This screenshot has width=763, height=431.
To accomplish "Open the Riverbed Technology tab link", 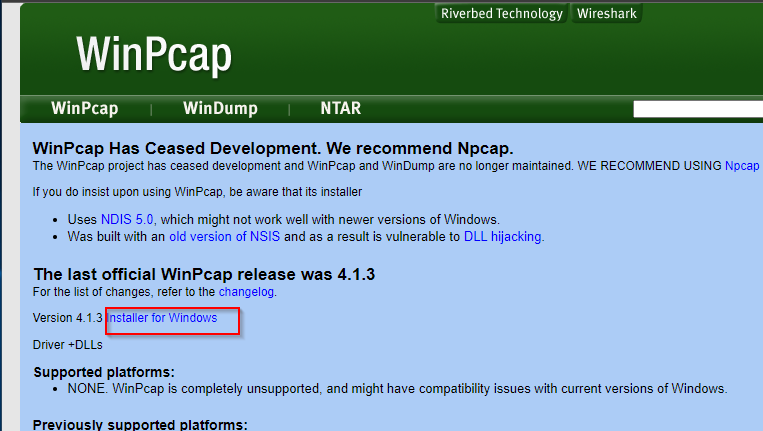I will point(502,13).
